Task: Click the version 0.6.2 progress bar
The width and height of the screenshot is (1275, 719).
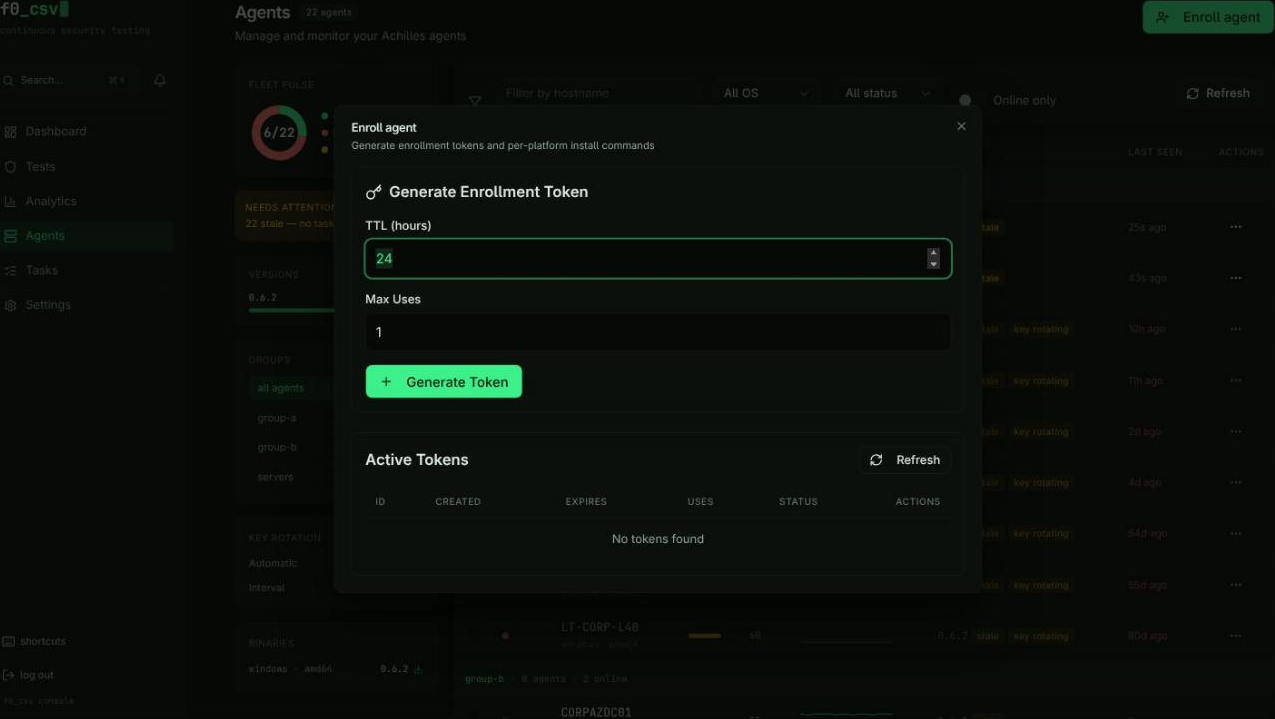Action: [x=291, y=311]
